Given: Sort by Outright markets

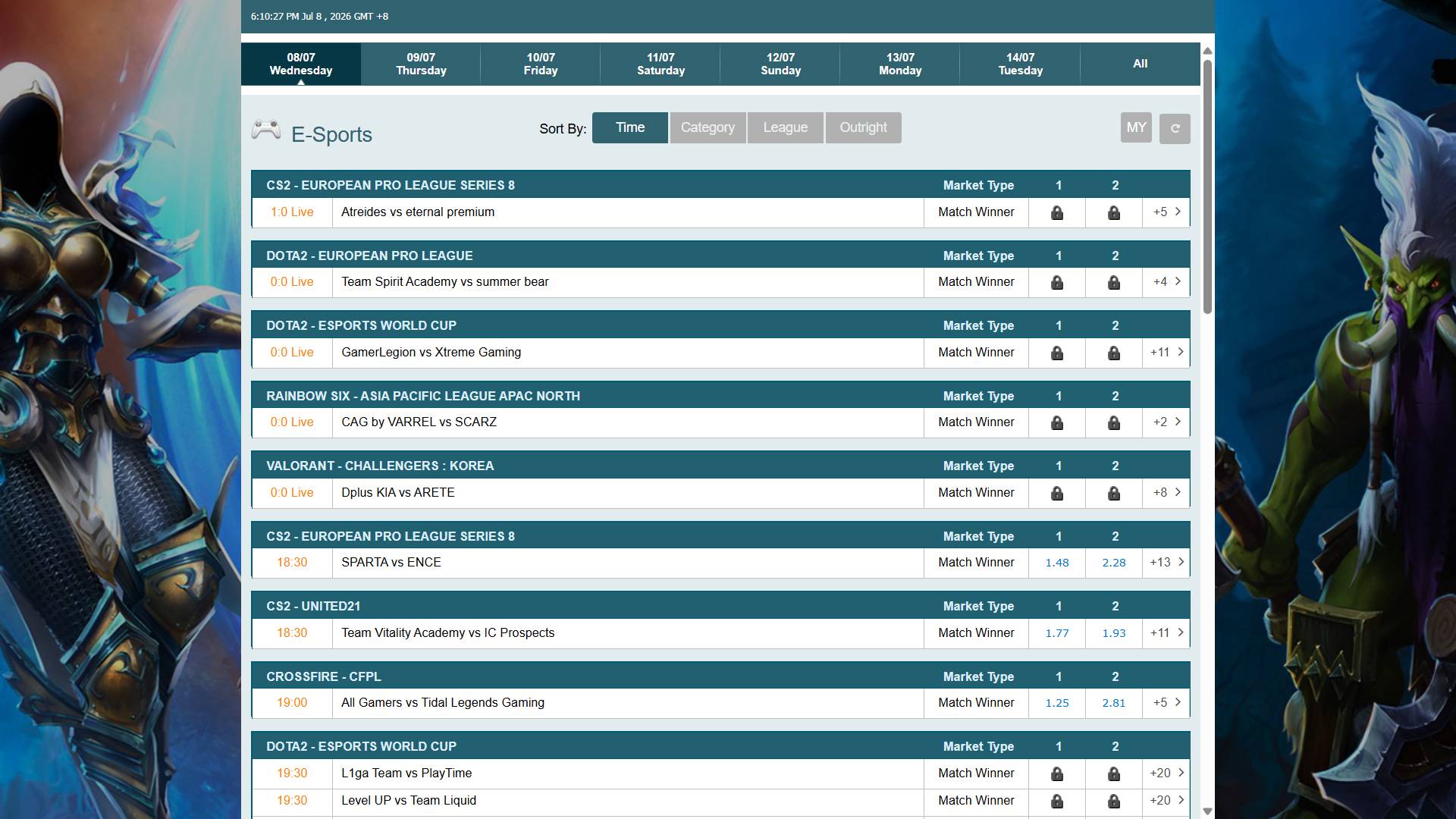Looking at the screenshot, I should coord(863,127).
